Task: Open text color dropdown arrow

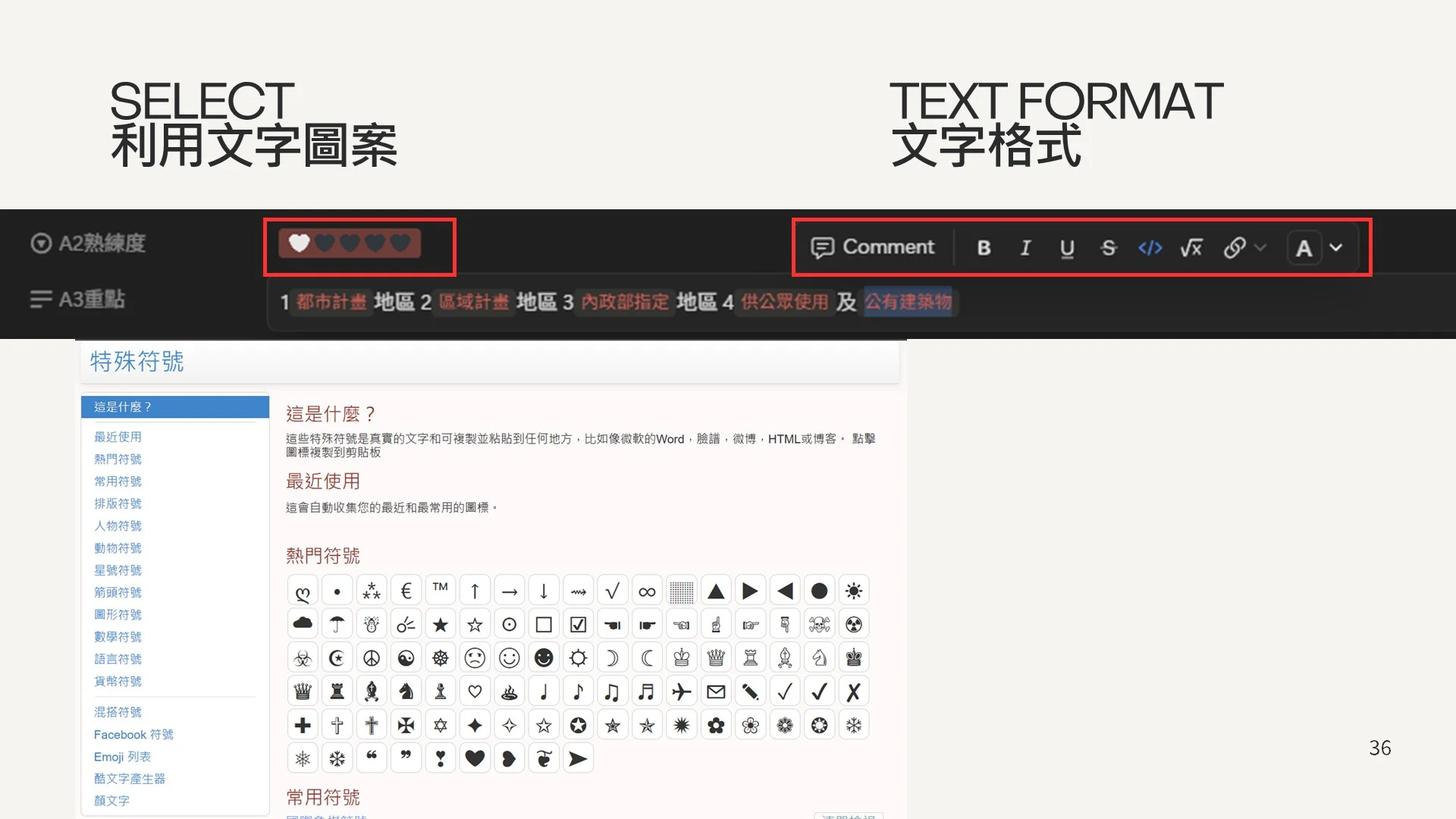Action: (1336, 248)
